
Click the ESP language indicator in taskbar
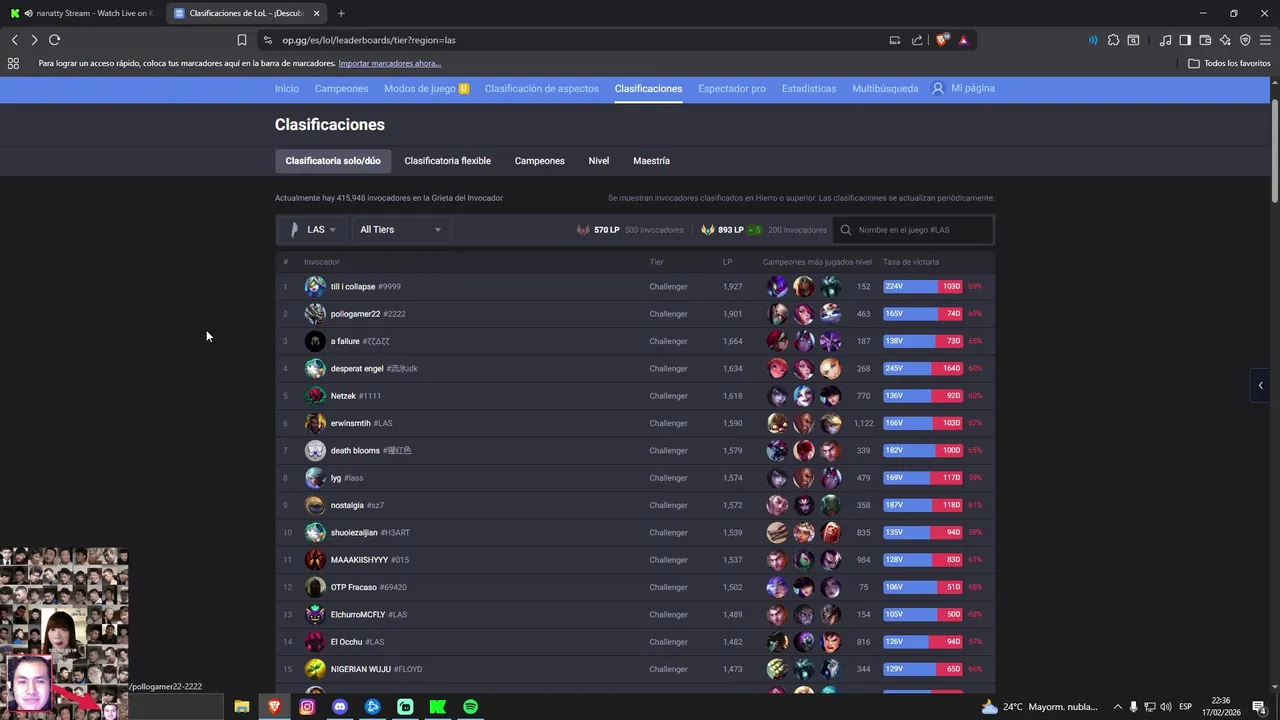pos(1185,707)
